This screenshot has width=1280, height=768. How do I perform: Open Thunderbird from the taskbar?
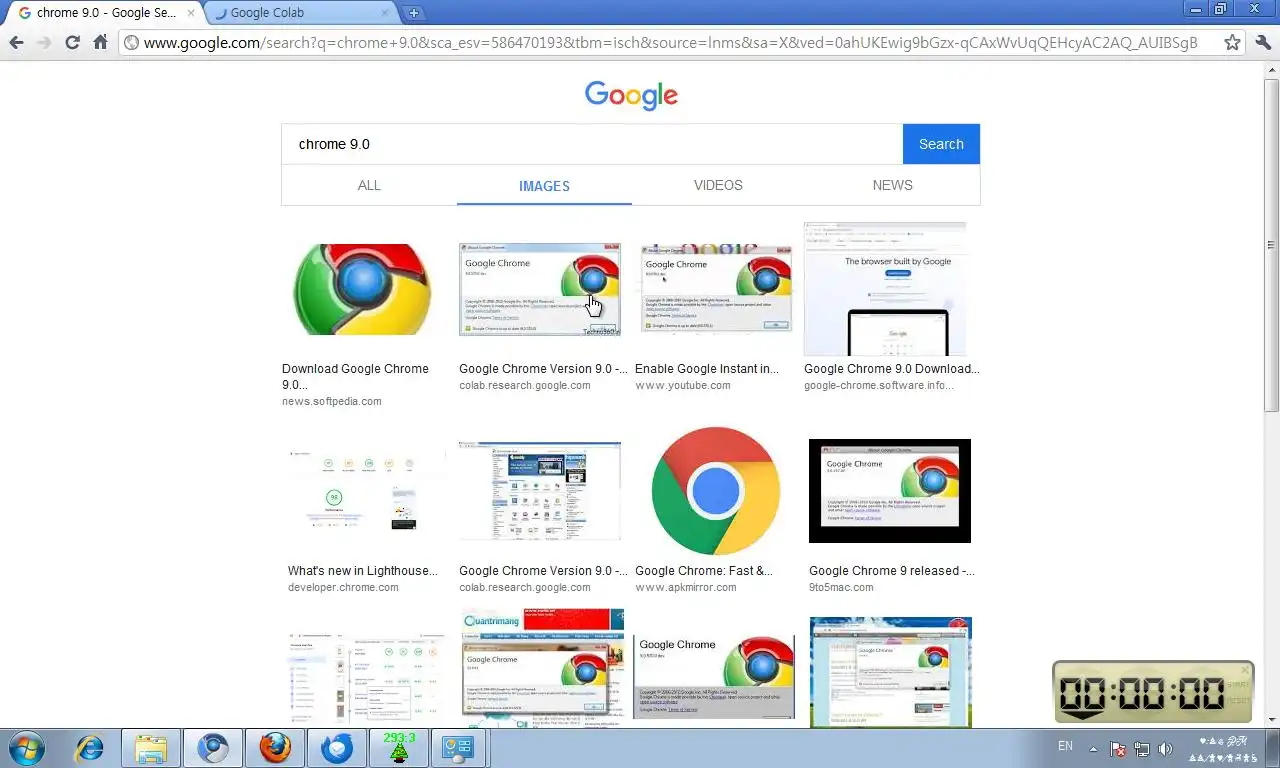(x=337, y=747)
